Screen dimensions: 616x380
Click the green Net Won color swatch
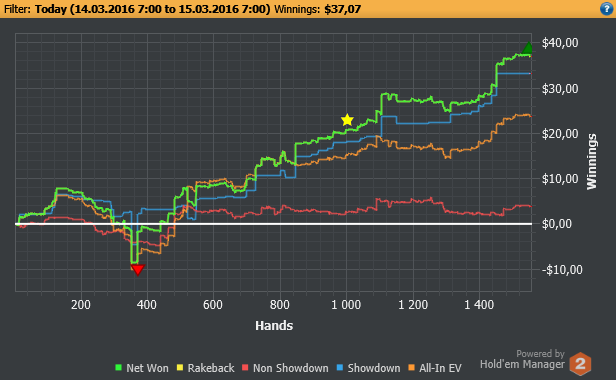tap(118, 368)
